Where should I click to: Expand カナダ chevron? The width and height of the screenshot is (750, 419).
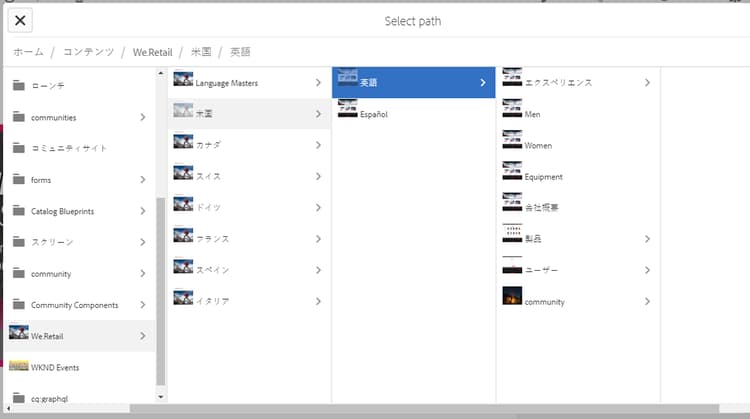[x=318, y=145]
